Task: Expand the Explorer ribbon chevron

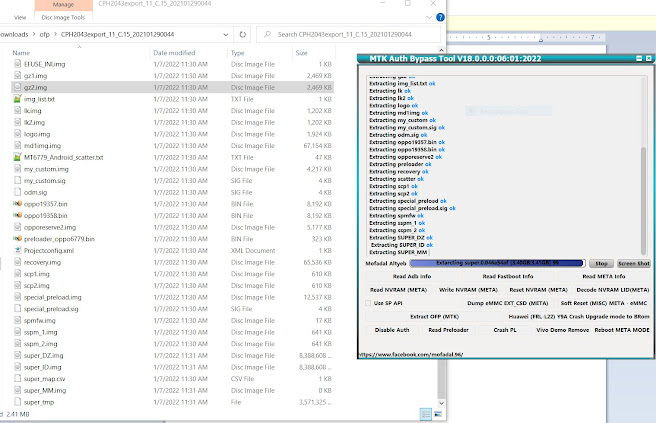Action: [x=429, y=18]
